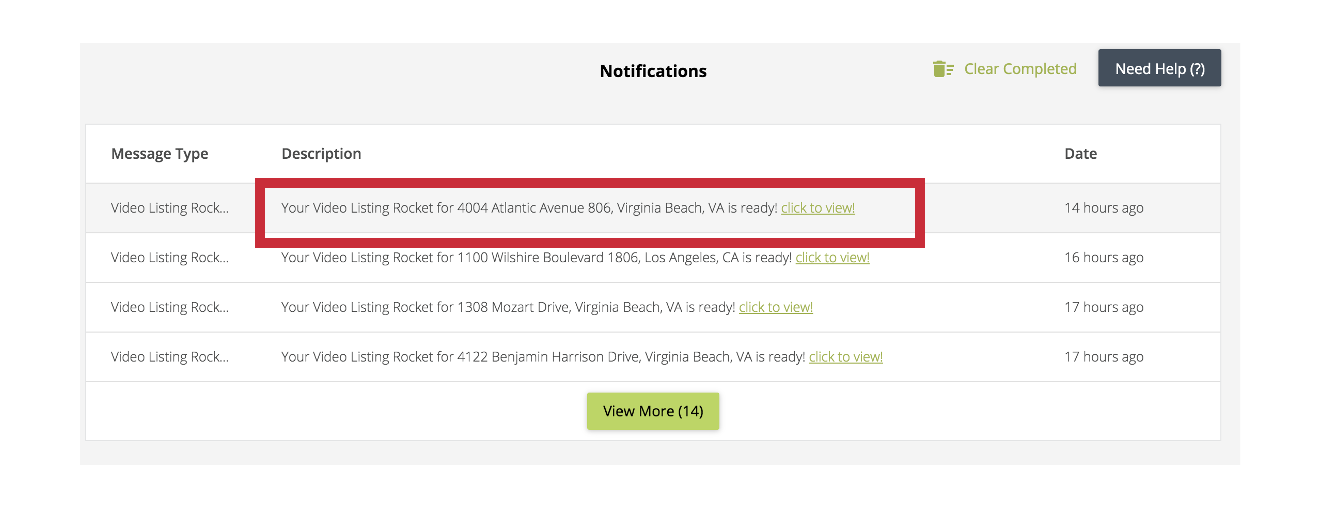
Task: Click the Description column header
Action: pyautogui.click(x=321, y=154)
